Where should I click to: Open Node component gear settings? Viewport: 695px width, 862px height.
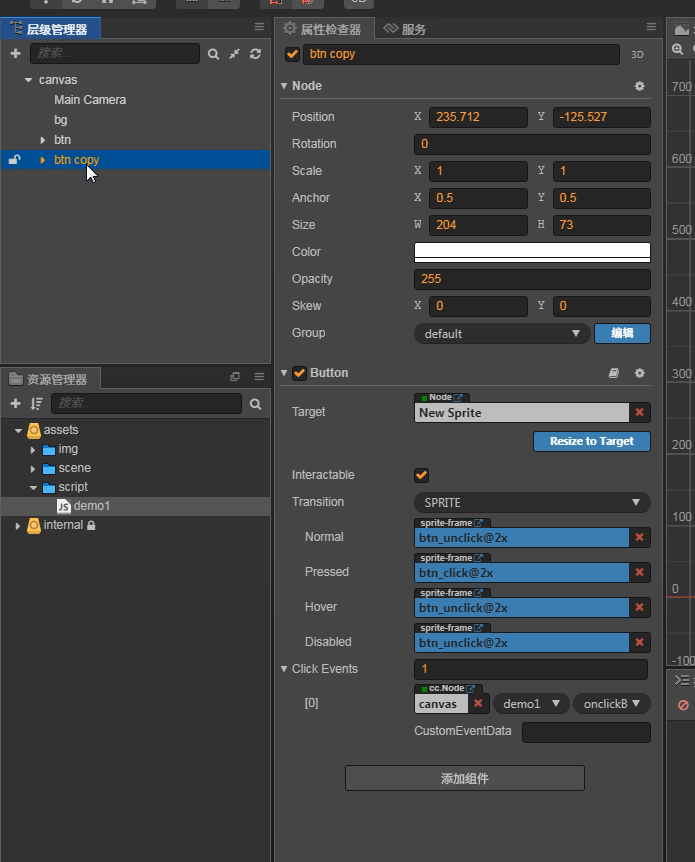639,86
